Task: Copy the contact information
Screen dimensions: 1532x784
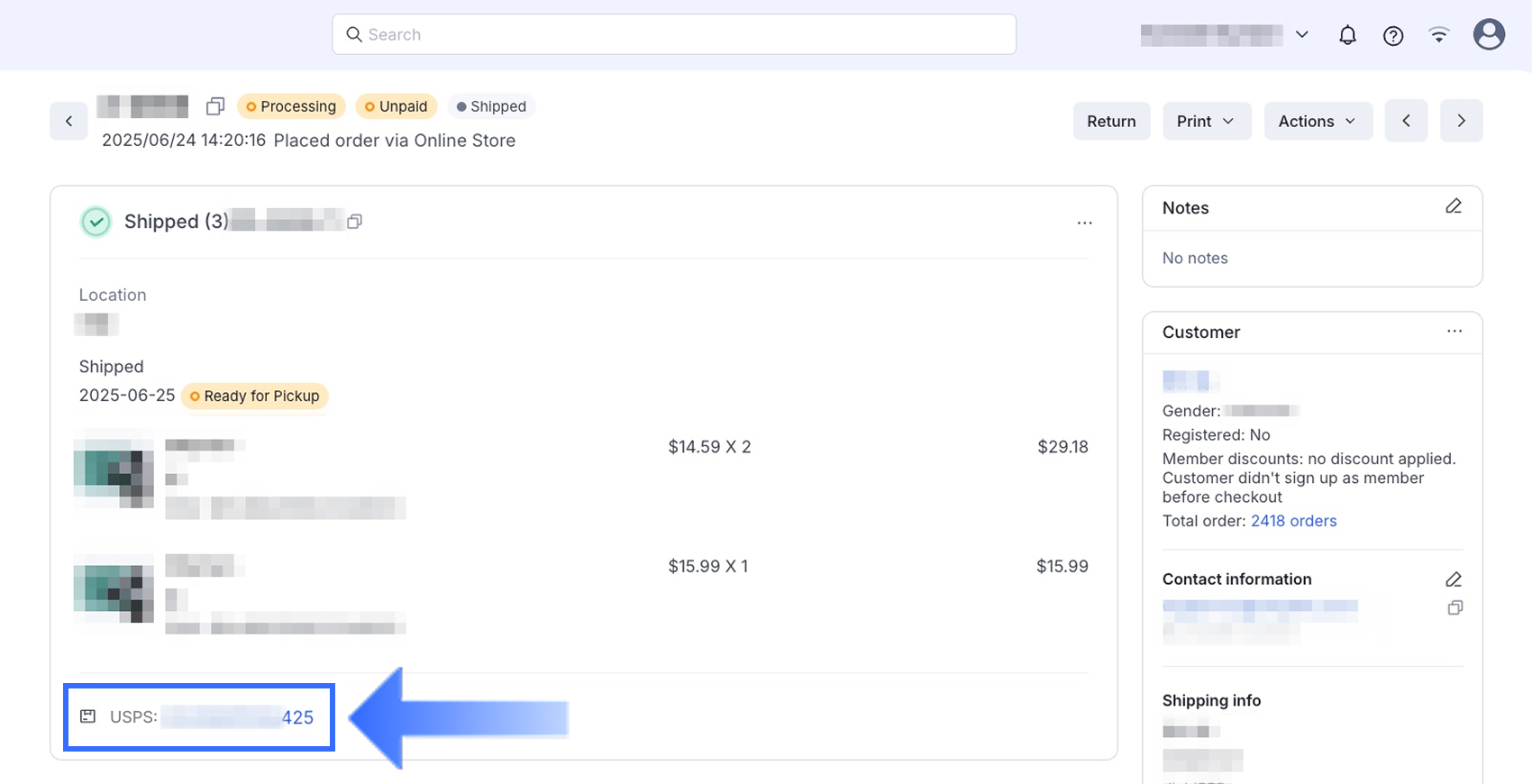Action: (x=1454, y=608)
